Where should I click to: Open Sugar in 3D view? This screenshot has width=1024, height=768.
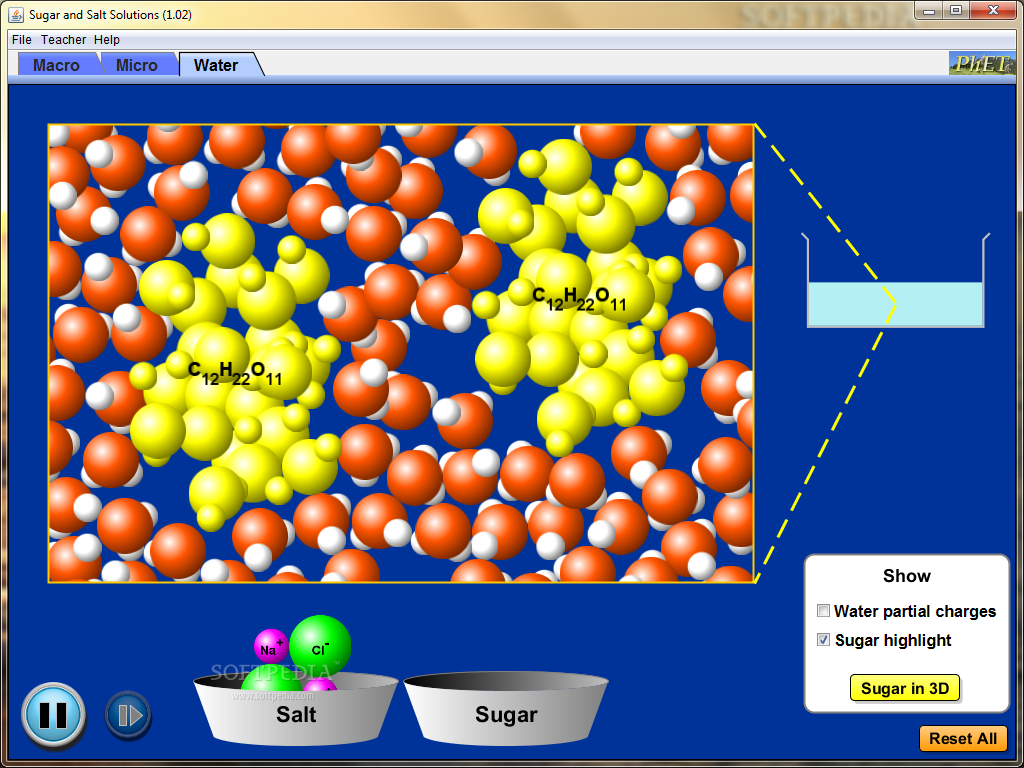904,688
